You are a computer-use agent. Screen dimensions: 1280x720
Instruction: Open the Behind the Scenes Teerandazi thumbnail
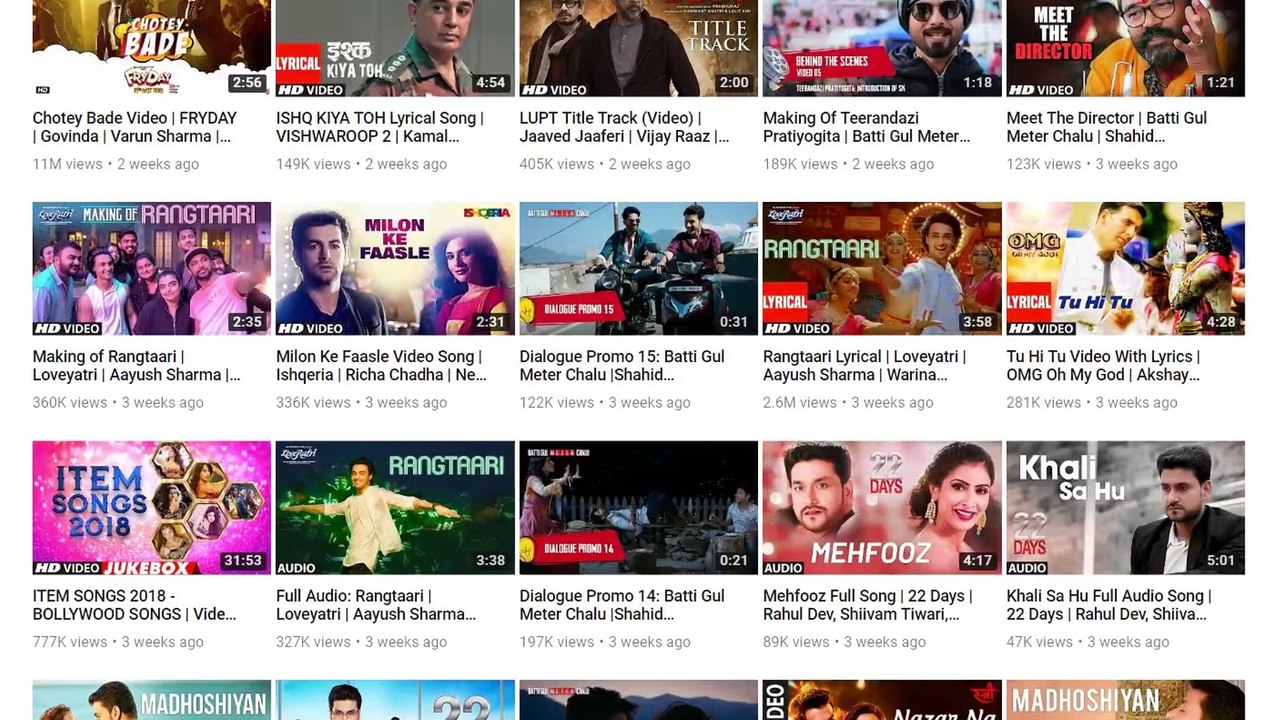pyautogui.click(x=882, y=48)
